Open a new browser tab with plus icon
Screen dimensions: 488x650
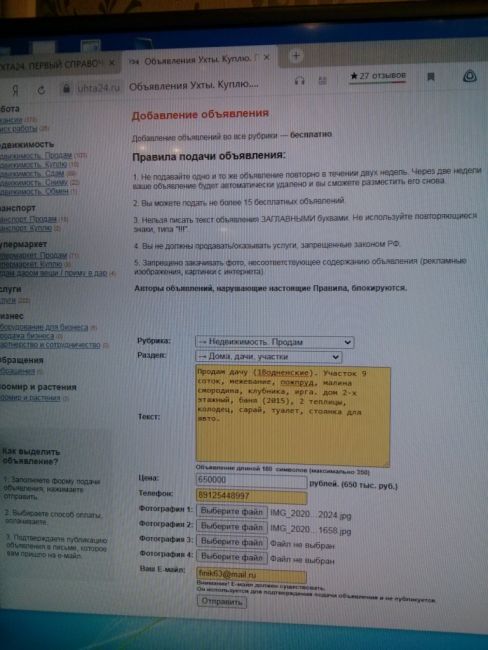(296, 56)
